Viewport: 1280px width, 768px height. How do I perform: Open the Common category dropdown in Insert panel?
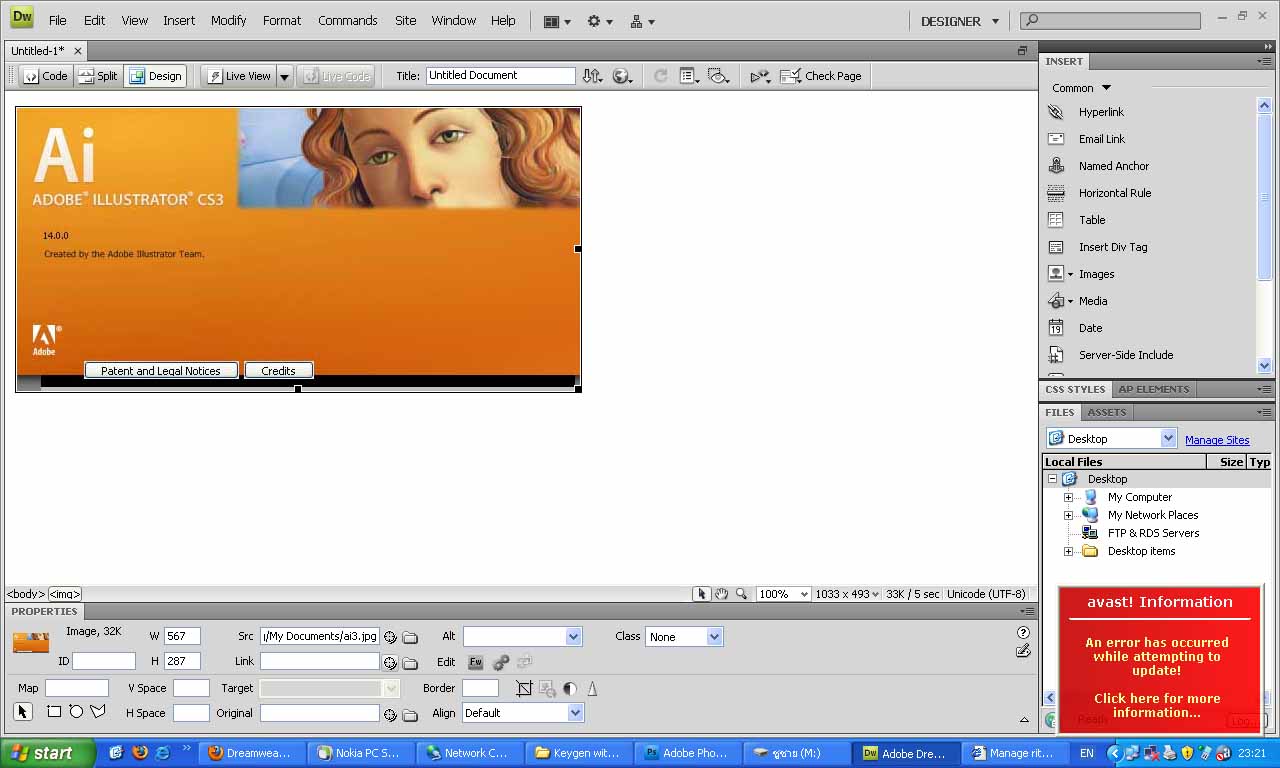point(1081,88)
